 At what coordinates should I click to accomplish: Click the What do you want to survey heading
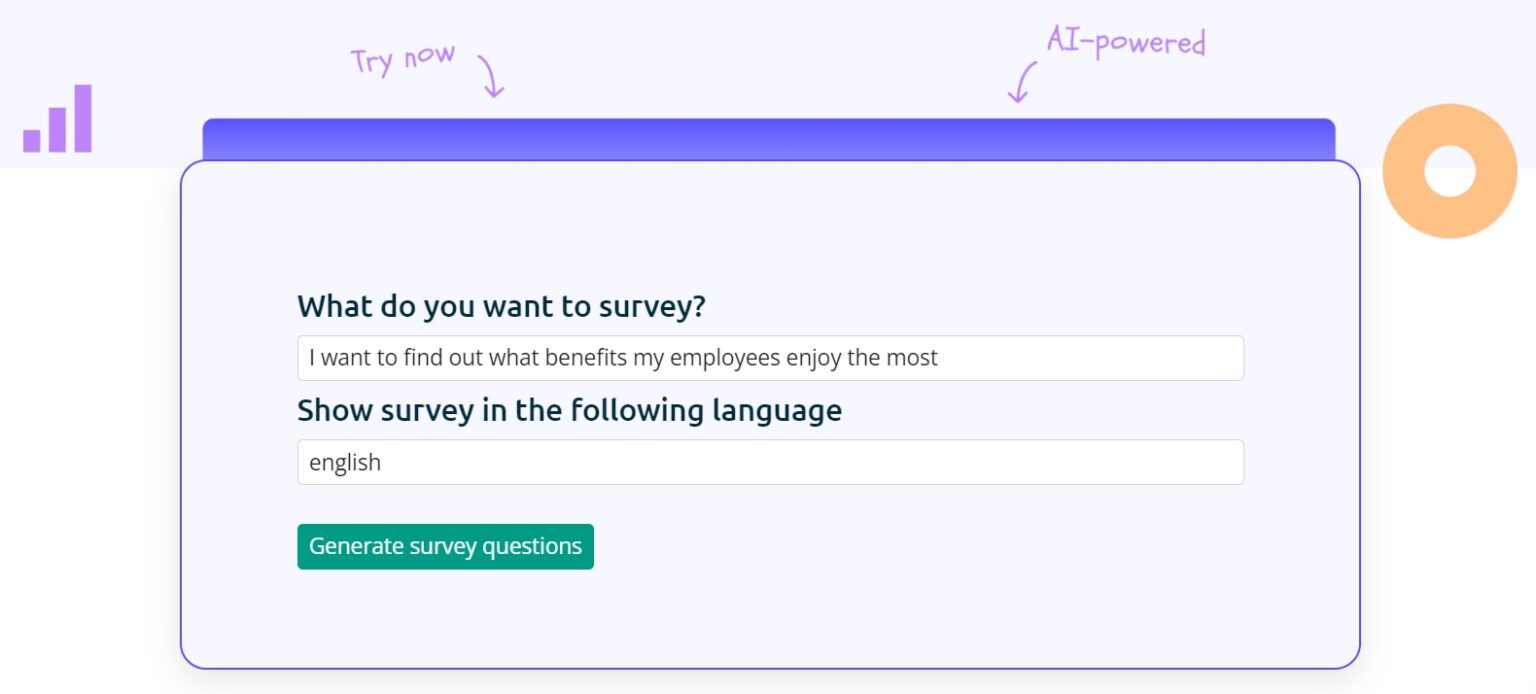pyautogui.click(x=501, y=306)
